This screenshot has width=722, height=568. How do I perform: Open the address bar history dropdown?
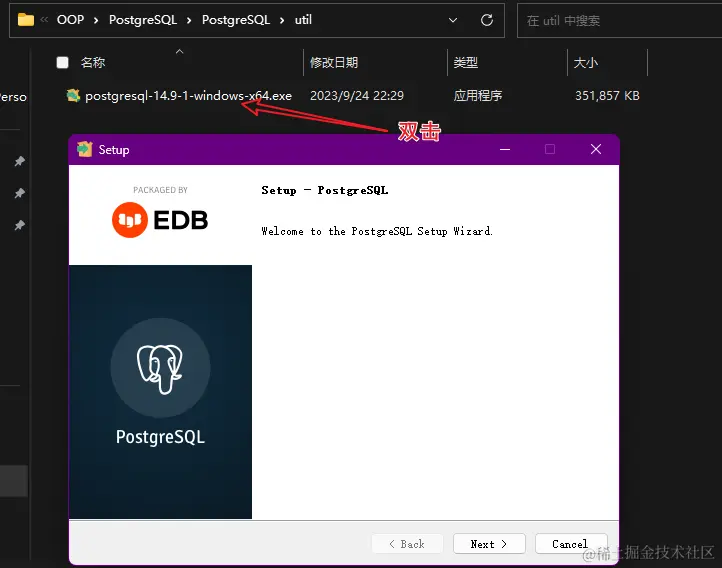click(x=453, y=20)
